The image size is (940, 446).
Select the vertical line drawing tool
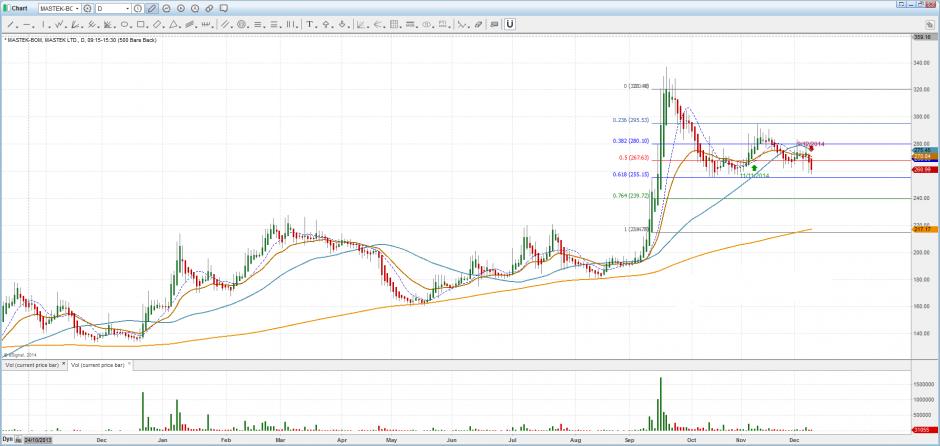pos(43,25)
